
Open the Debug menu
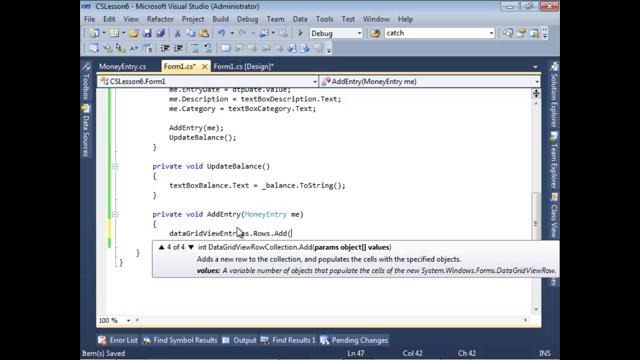pos(247,19)
